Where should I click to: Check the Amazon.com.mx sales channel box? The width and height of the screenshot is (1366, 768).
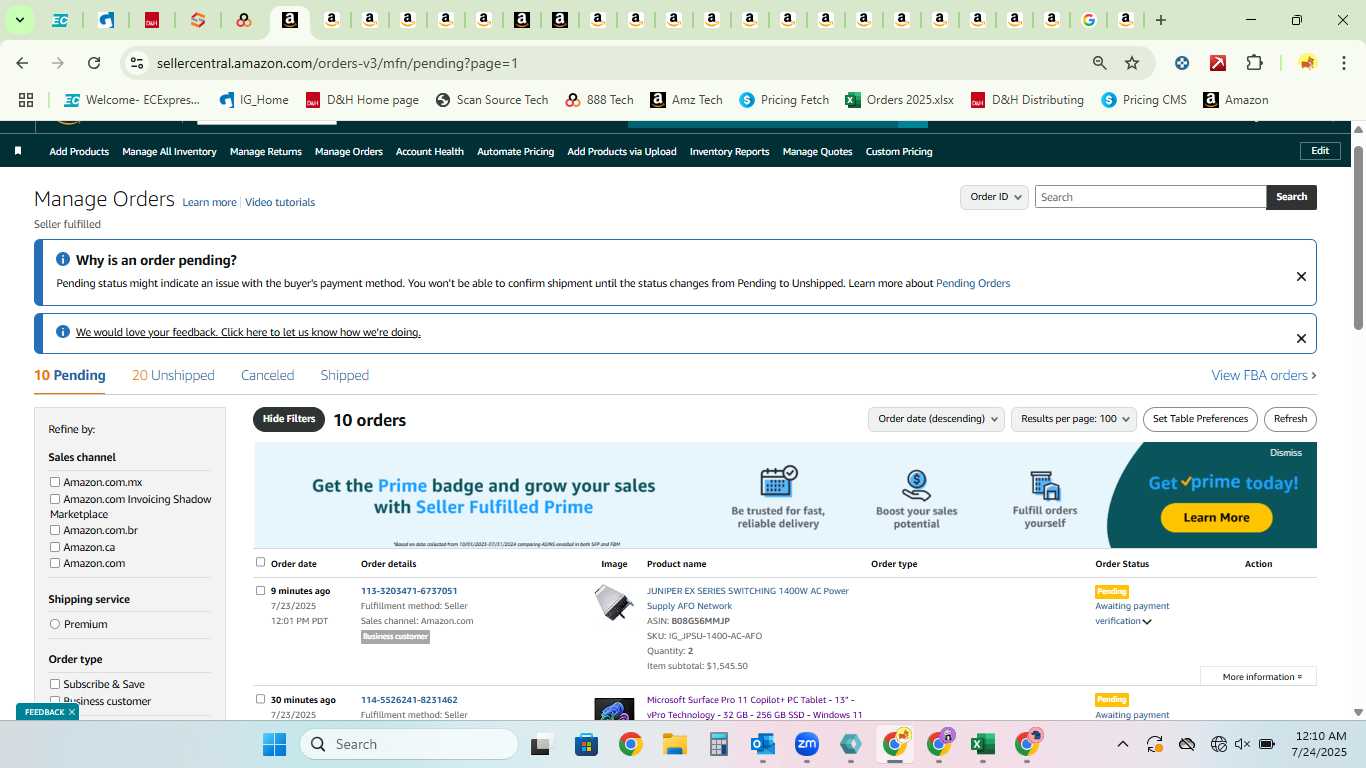coord(55,482)
